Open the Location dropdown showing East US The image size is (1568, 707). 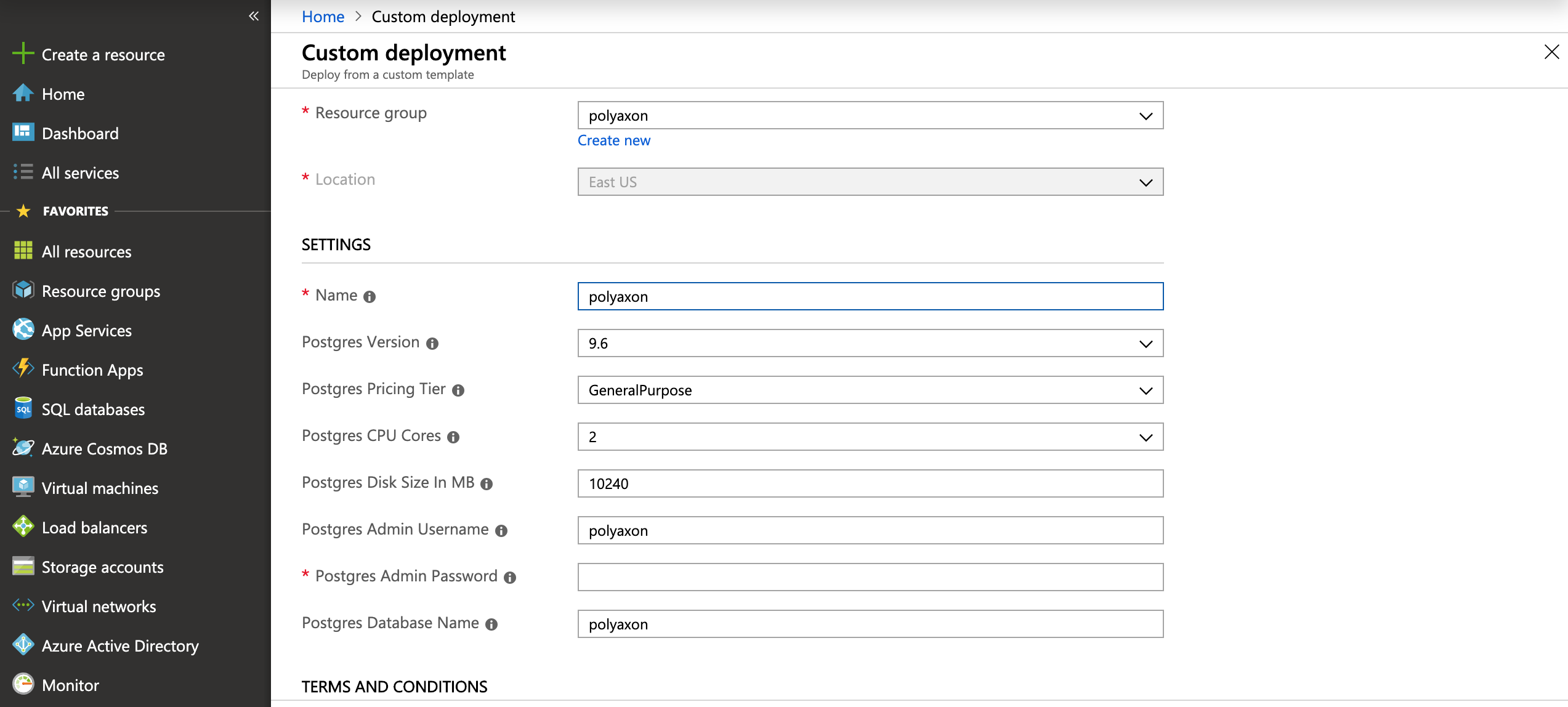click(870, 182)
